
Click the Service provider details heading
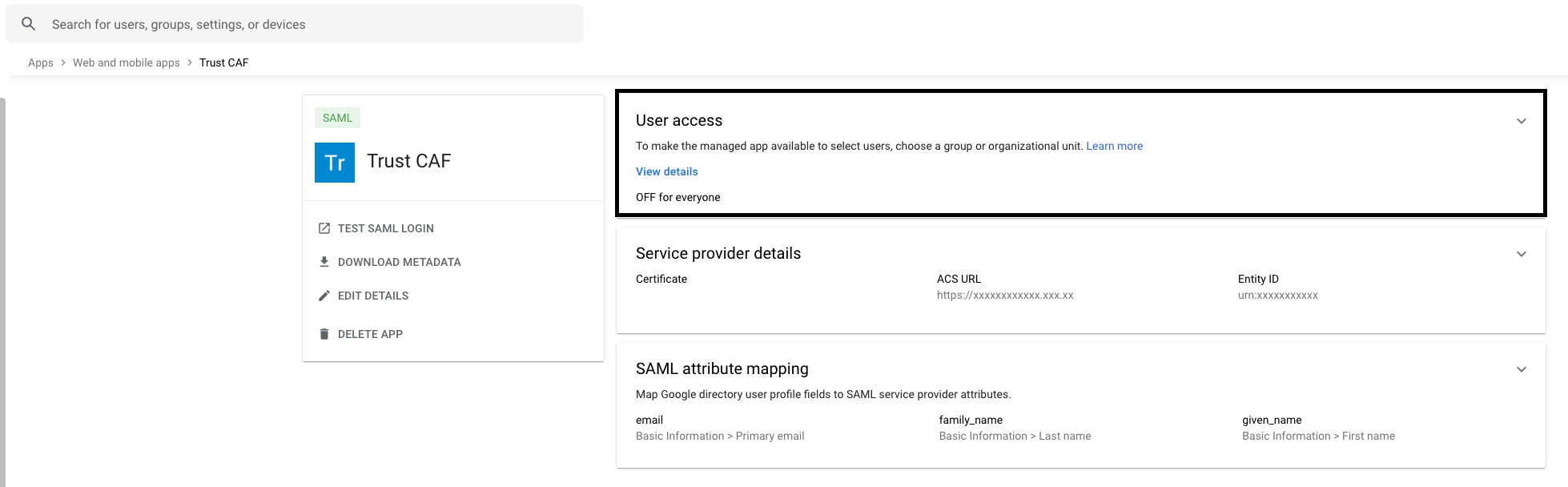(718, 253)
